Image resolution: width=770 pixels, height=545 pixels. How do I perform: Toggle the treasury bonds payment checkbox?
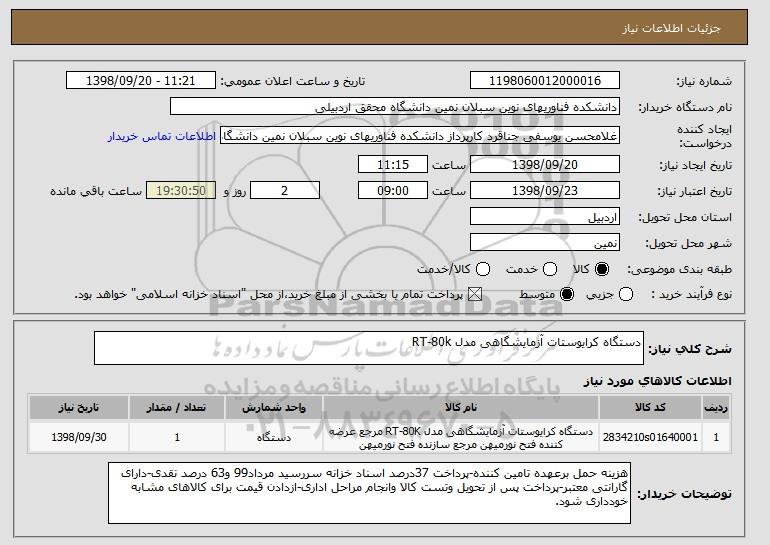(474, 295)
